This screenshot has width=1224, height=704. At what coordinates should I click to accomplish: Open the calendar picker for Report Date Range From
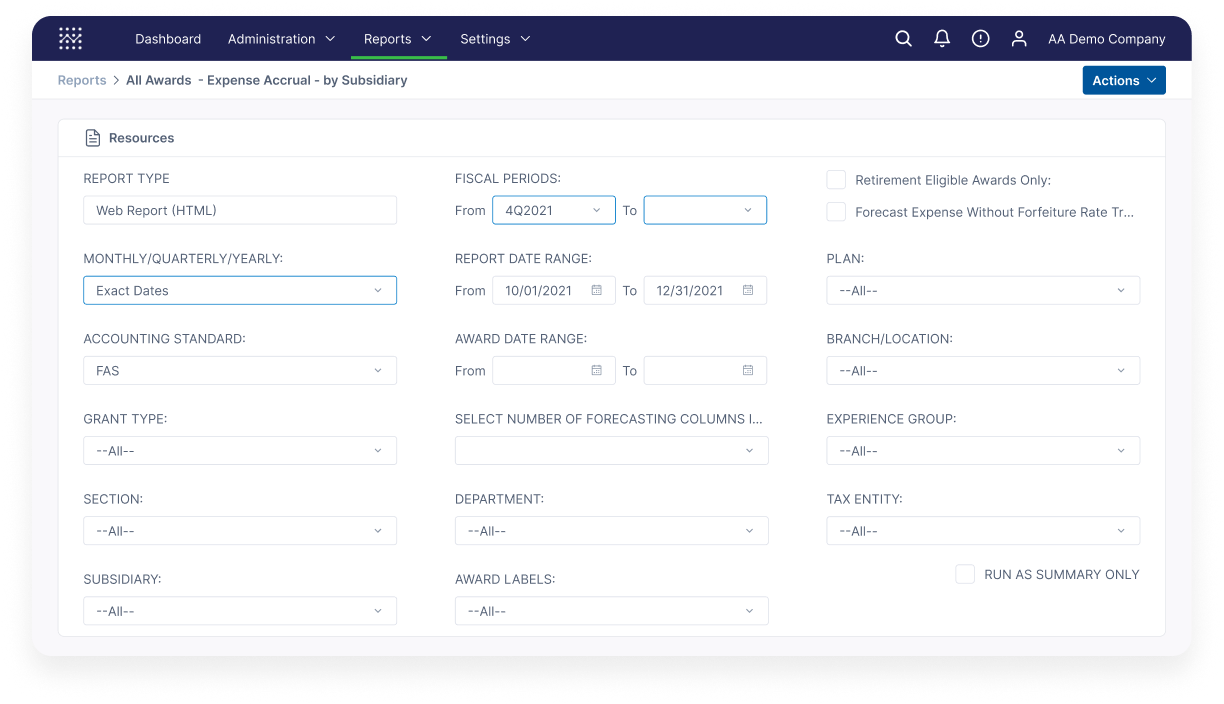coord(597,290)
